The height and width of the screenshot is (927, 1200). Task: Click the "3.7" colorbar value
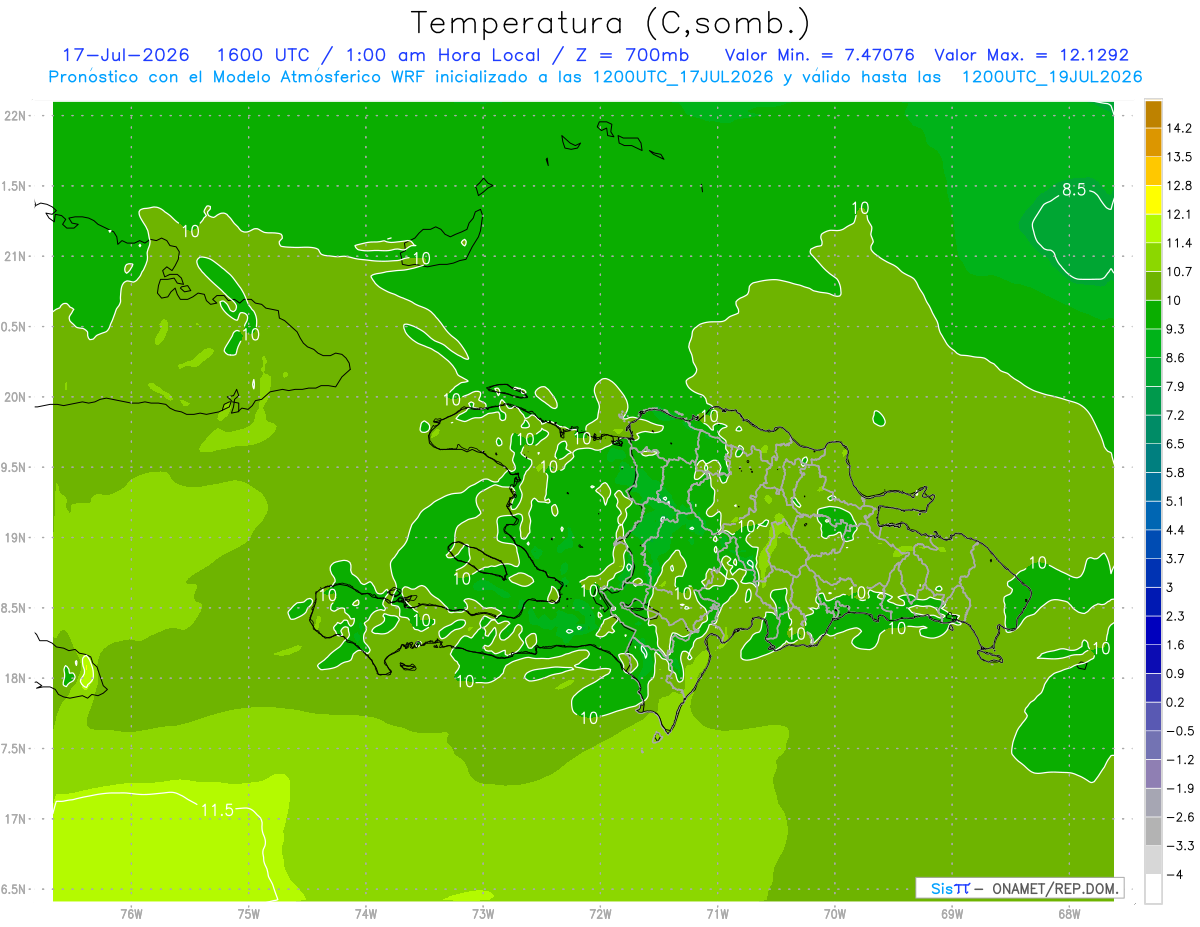(x=1176, y=559)
